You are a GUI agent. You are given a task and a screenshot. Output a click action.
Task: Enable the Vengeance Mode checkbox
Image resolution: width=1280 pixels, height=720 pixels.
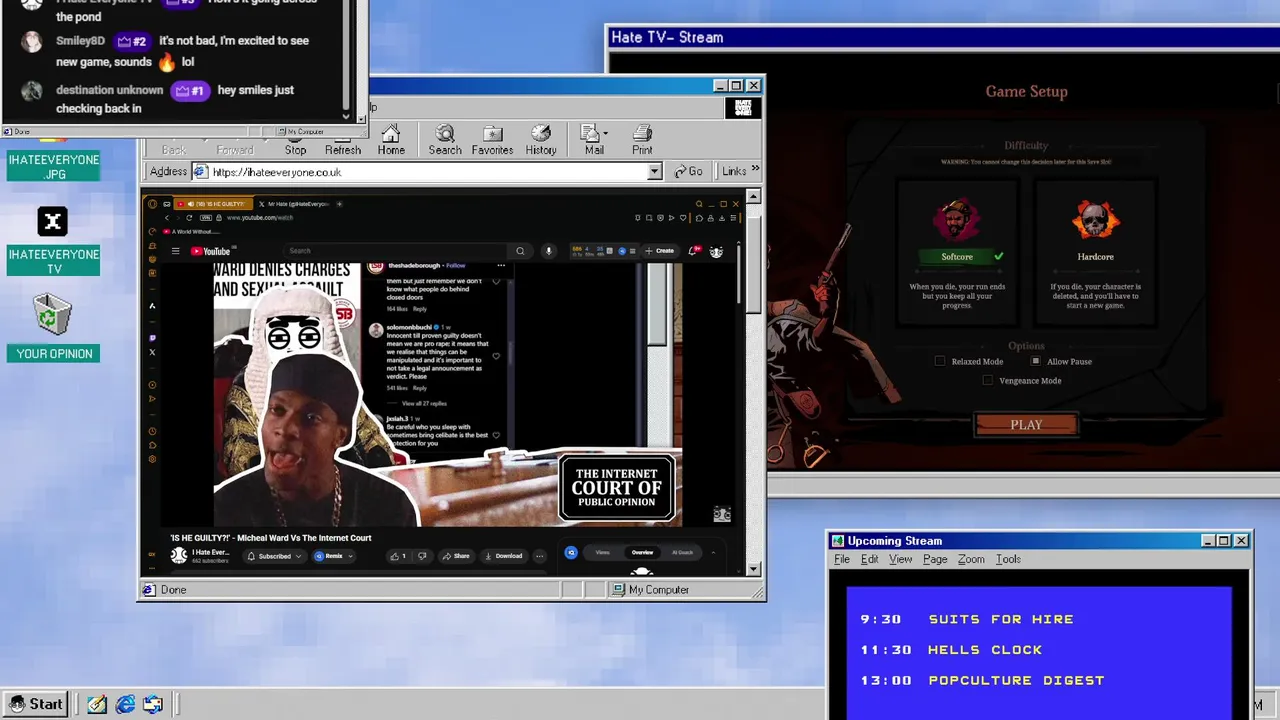988,380
